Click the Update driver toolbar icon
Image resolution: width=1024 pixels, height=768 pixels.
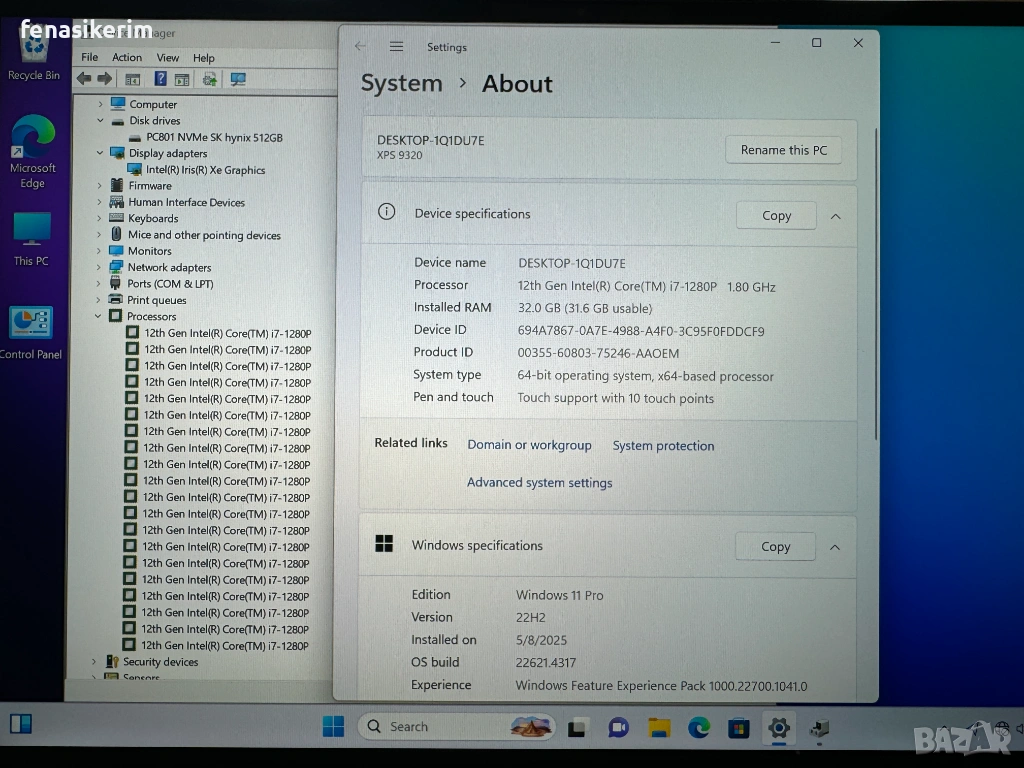click(209, 79)
